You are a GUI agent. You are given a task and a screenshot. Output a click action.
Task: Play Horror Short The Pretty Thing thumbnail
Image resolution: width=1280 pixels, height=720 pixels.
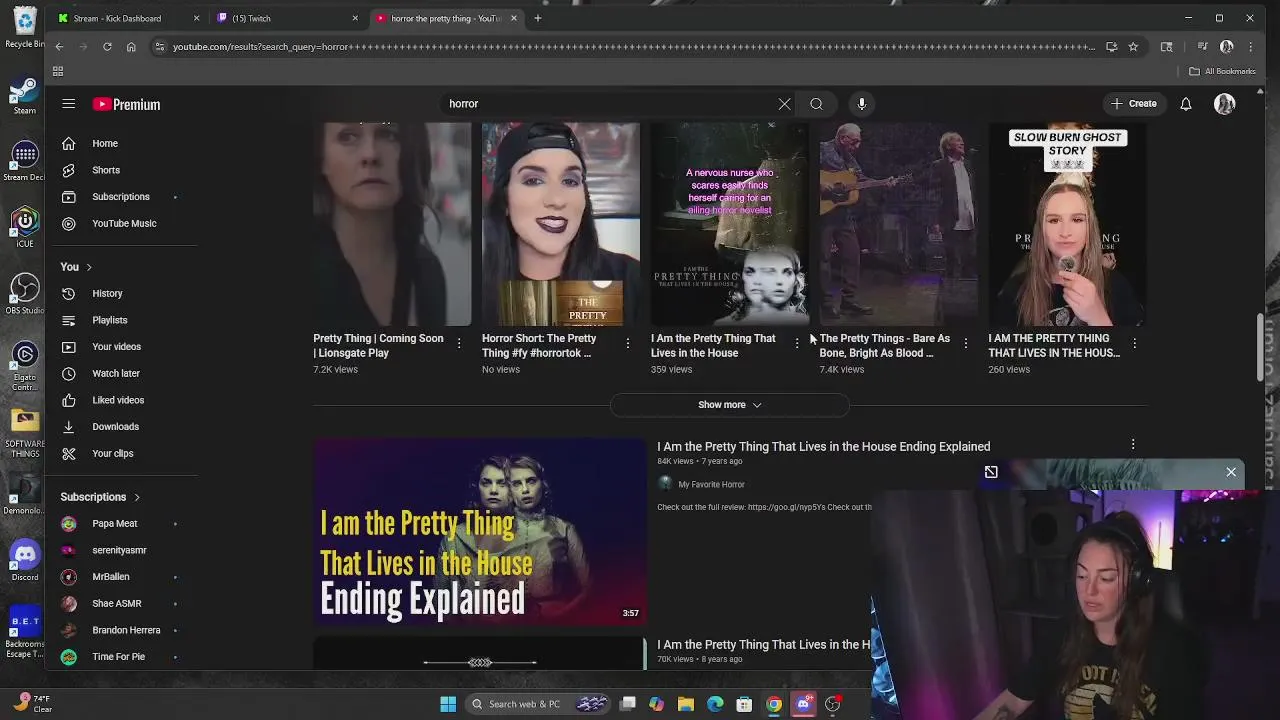(561, 224)
